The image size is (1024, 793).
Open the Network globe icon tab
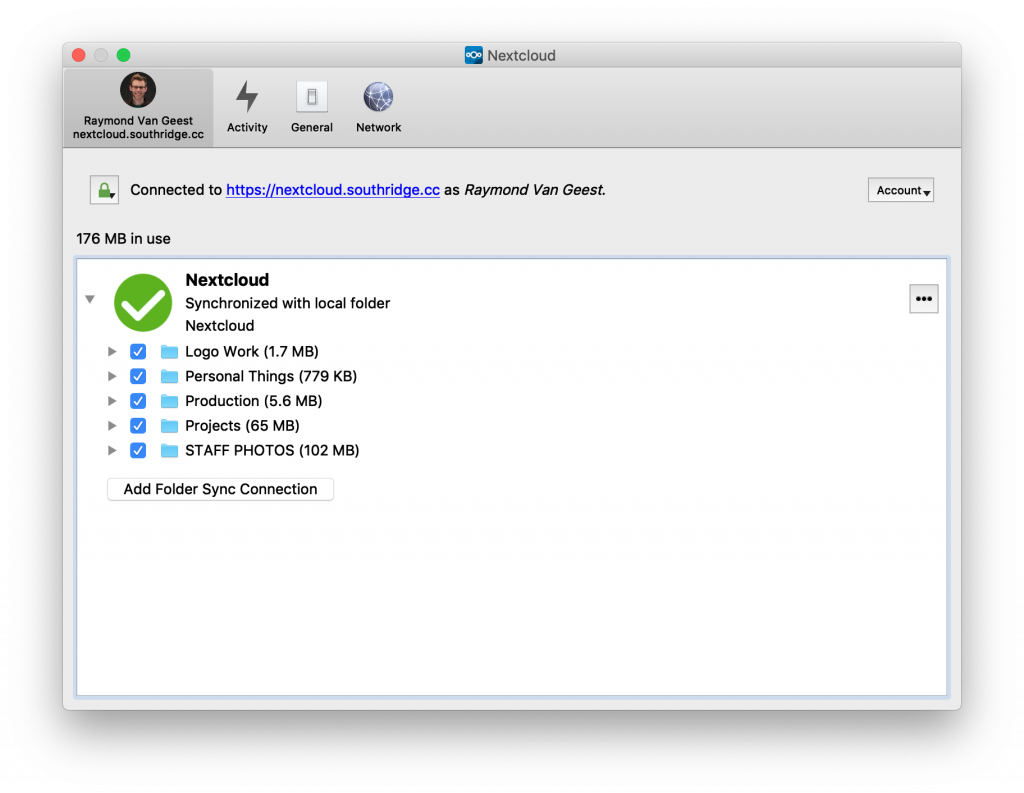pos(379,107)
